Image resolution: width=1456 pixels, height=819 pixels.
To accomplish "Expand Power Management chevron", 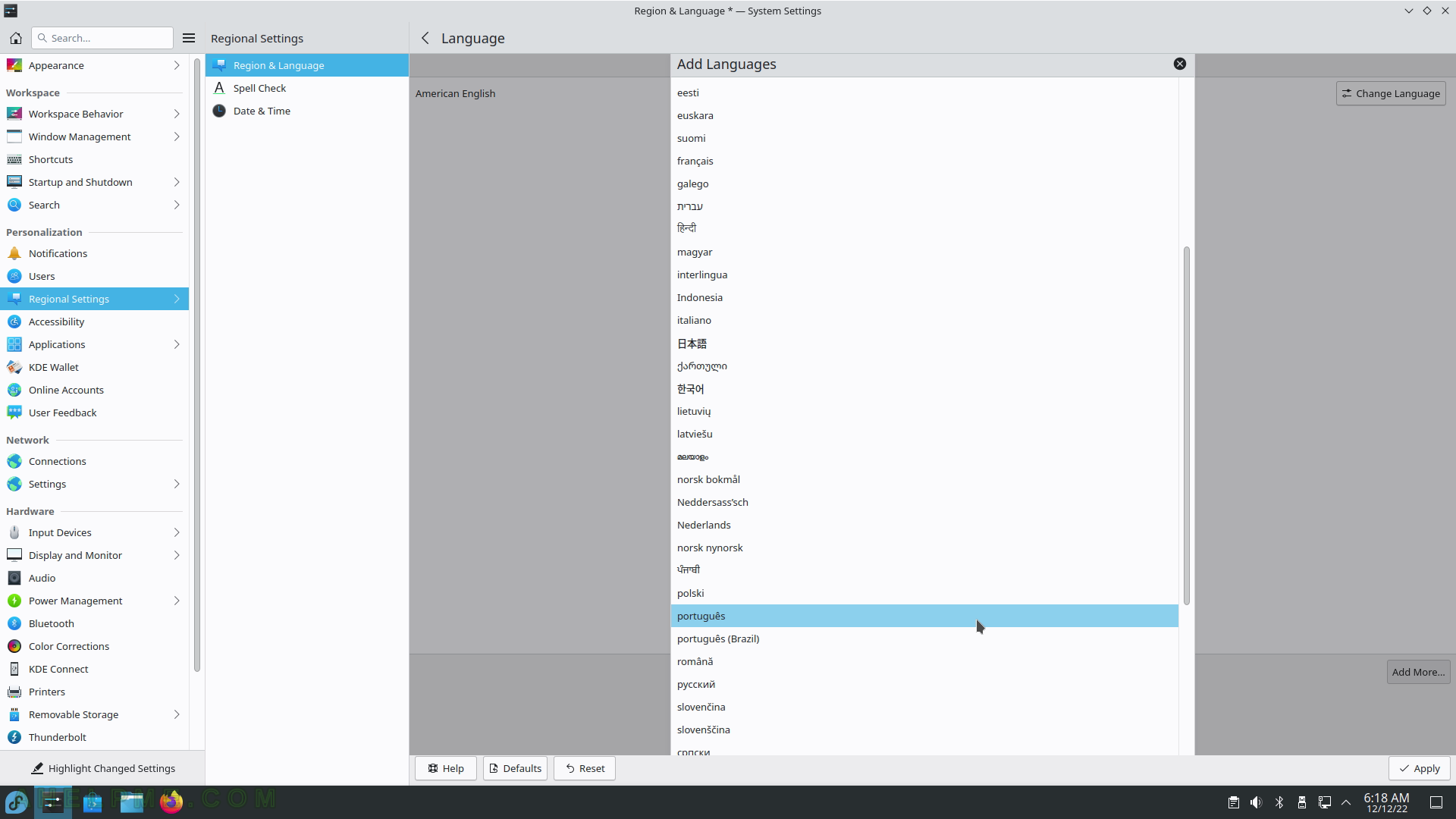I will click(177, 601).
